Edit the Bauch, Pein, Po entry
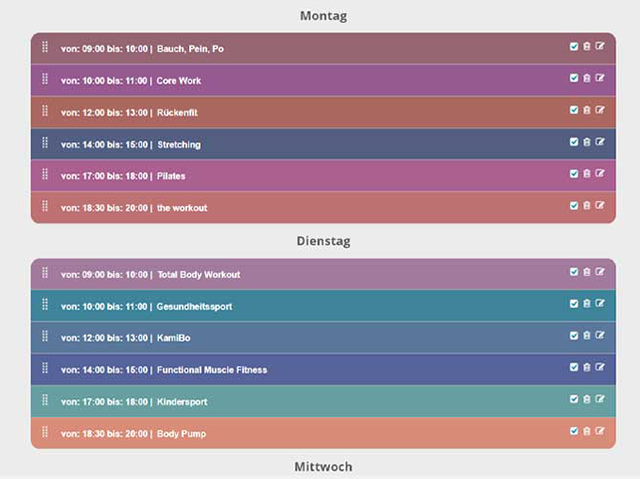This screenshot has width=640, height=479. [600, 46]
